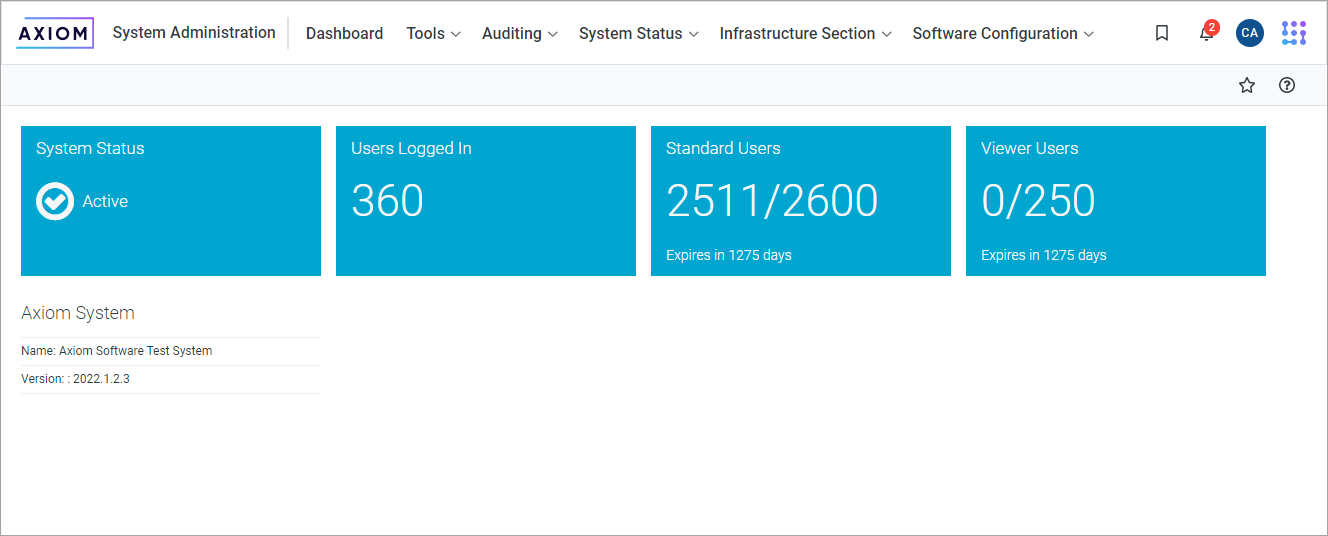Expand the Auditing dropdown menu

(519, 34)
